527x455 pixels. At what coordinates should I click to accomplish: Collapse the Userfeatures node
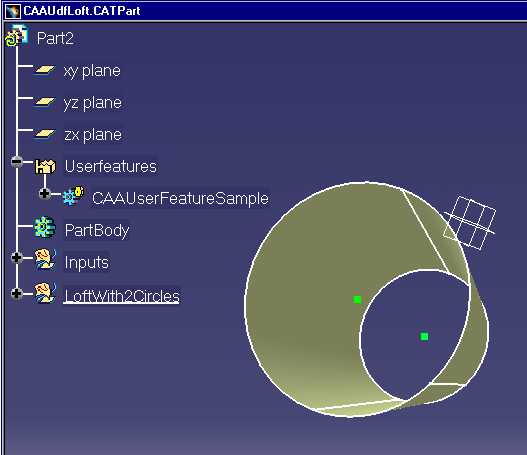[17, 162]
